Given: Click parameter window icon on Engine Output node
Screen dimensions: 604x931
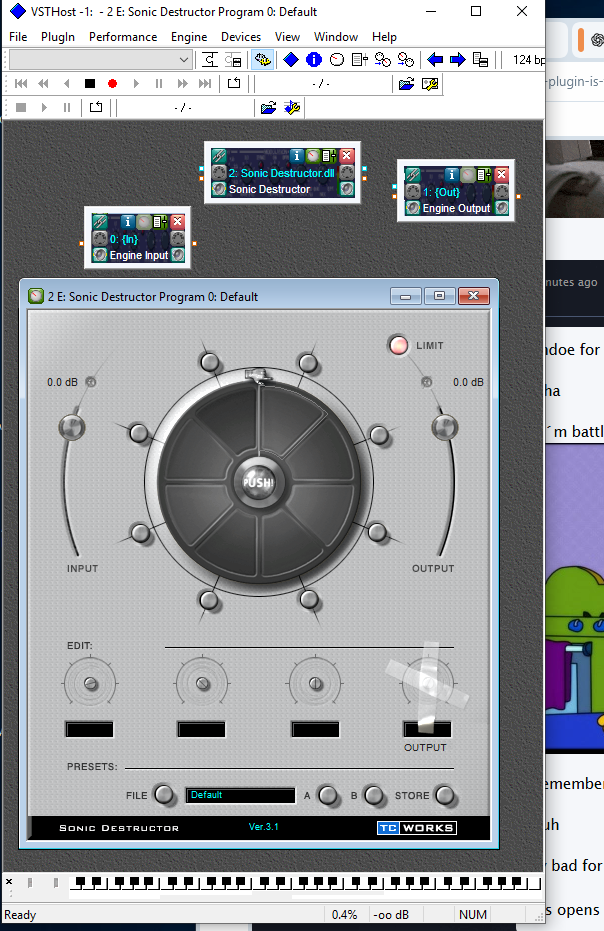Looking at the screenshot, I should [485, 174].
